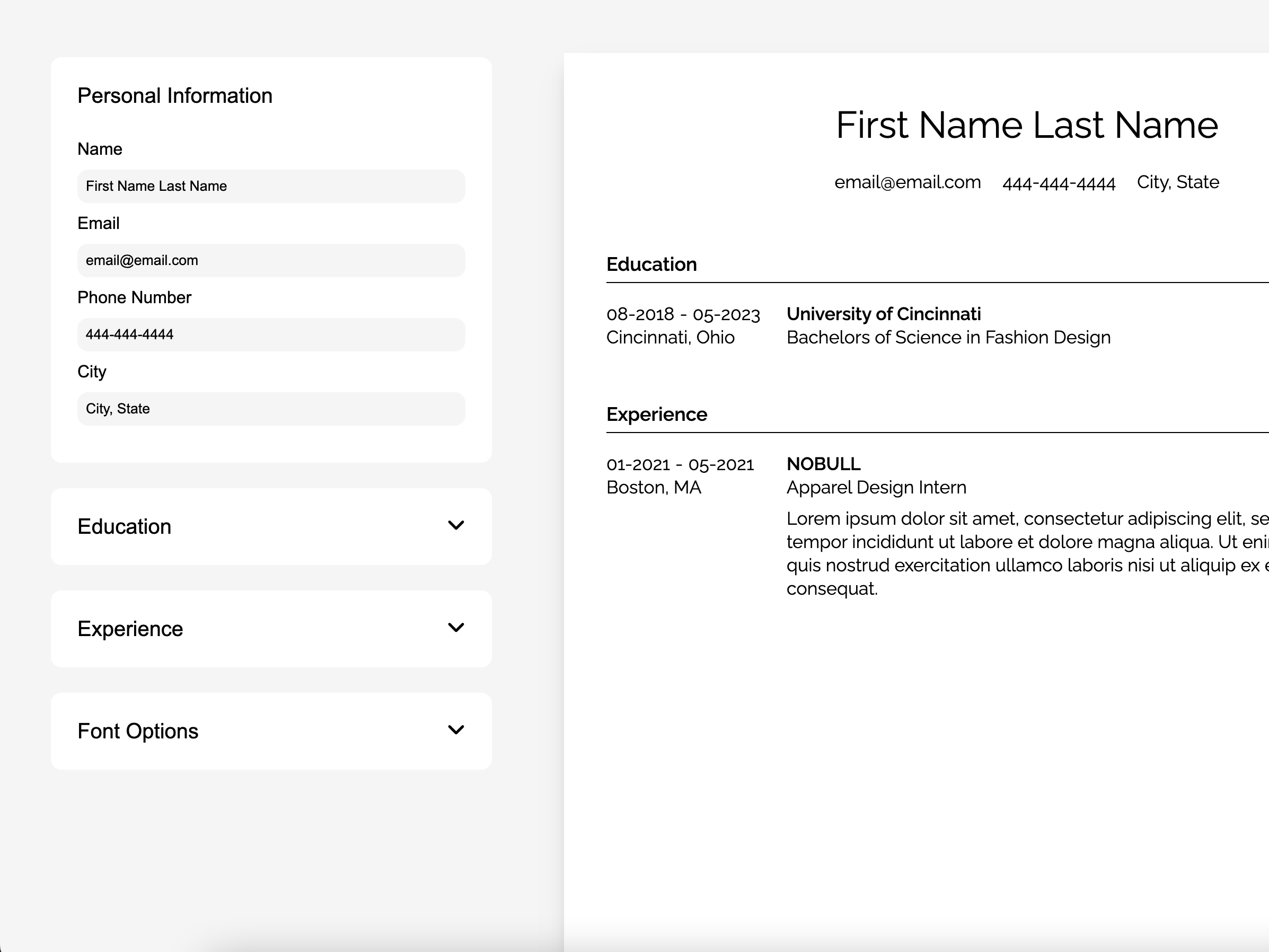Expand the Experience section chevron
This screenshot has width=1269, height=952.
pyautogui.click(x=455, y=628)
